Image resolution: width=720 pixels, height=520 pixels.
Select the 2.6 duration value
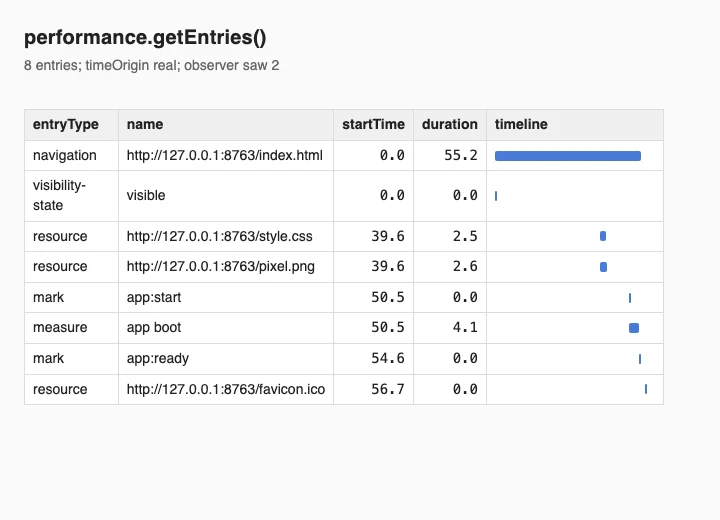click(465, 266)
